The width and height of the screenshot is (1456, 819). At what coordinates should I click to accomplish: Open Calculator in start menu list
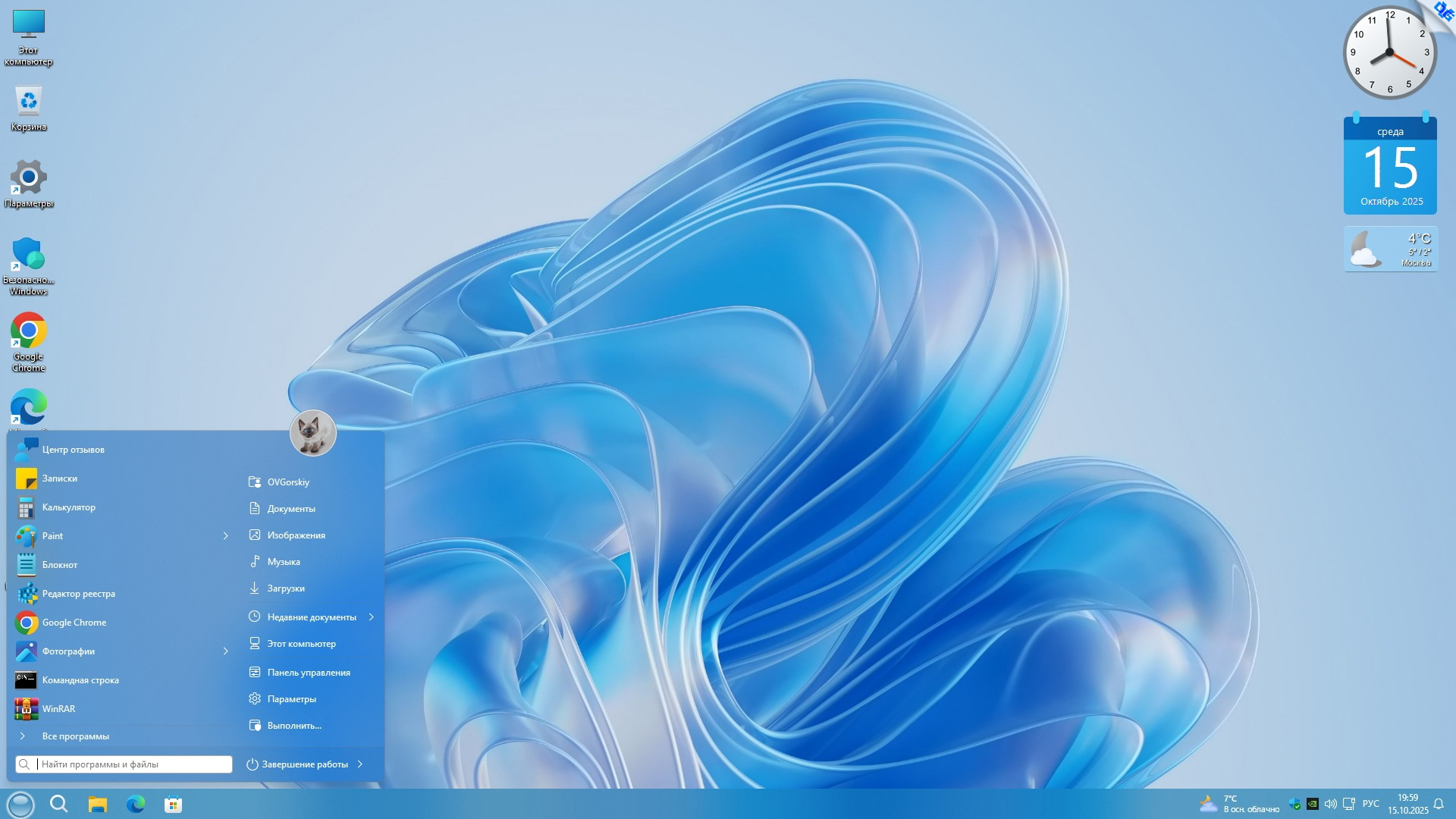click(68, 507)
